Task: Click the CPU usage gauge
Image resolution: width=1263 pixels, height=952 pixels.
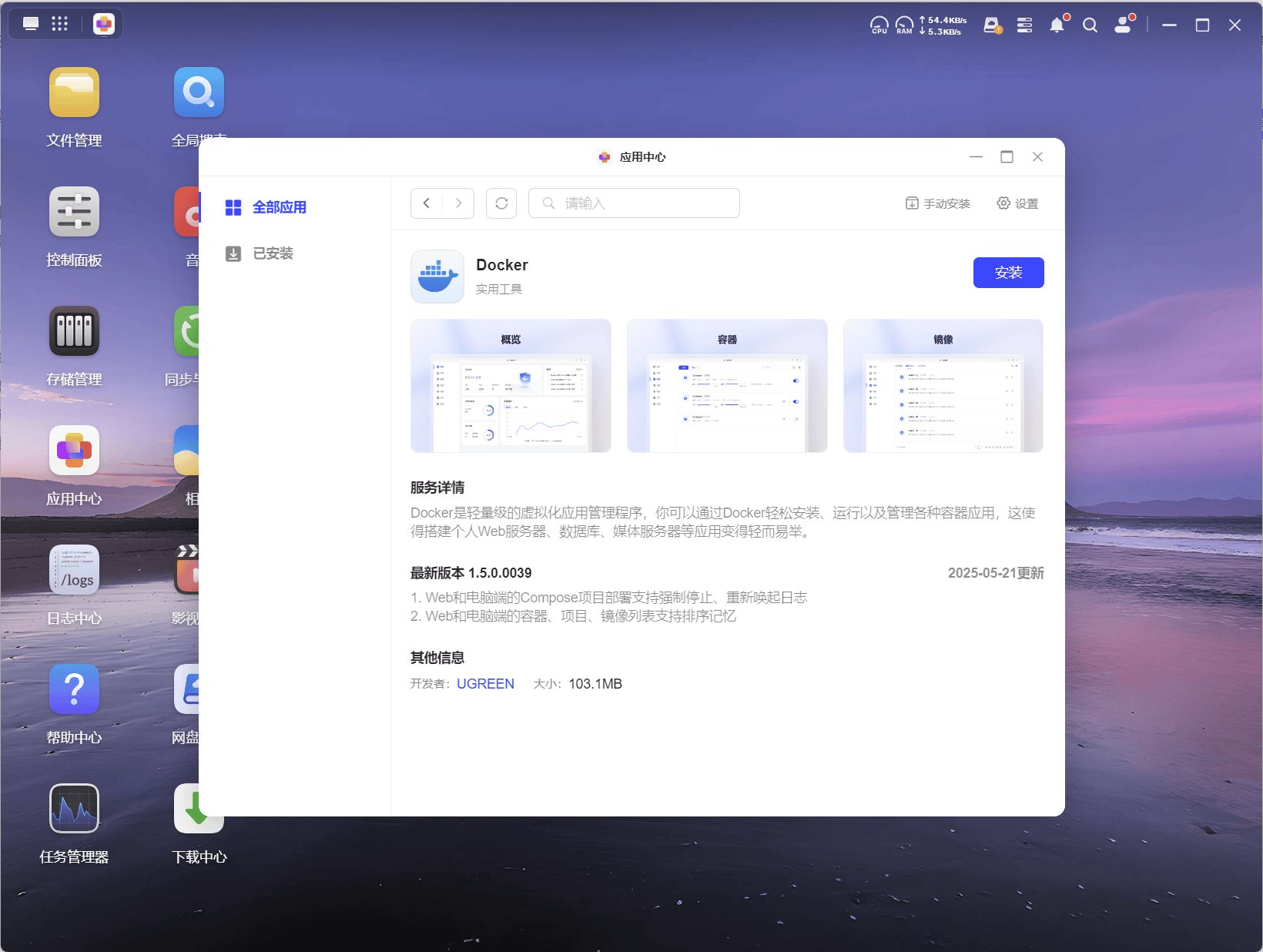Action: pyautogui.click(x=879, y=25)
